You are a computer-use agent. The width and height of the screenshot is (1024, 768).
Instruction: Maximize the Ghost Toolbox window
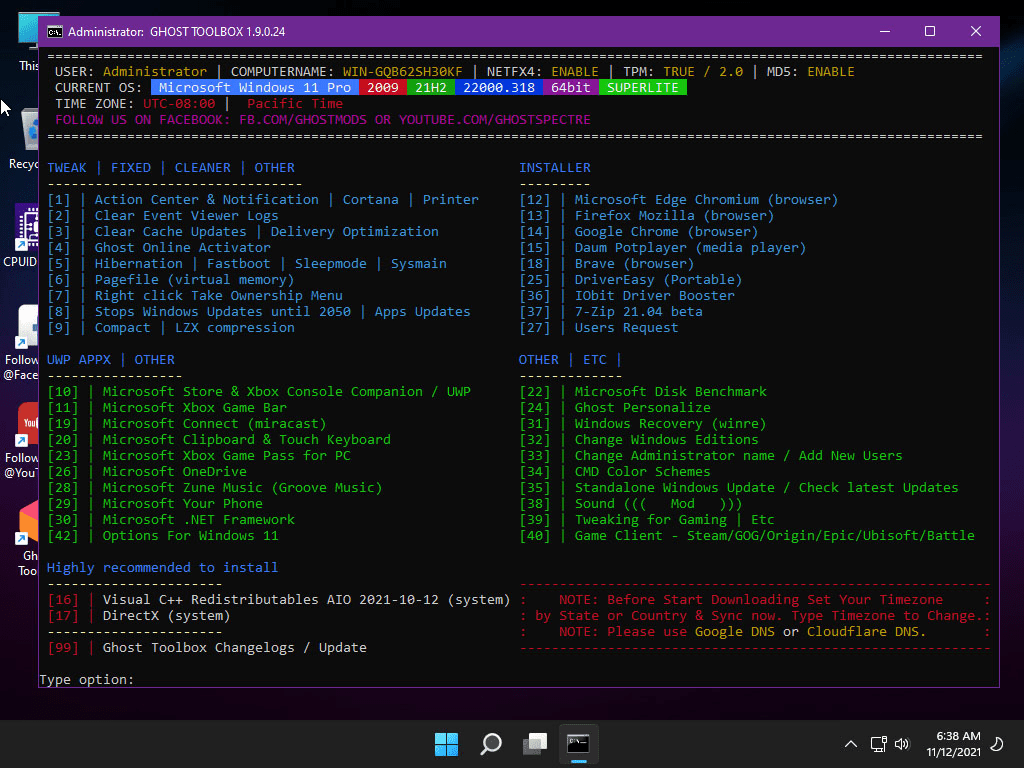pos(930,31)
